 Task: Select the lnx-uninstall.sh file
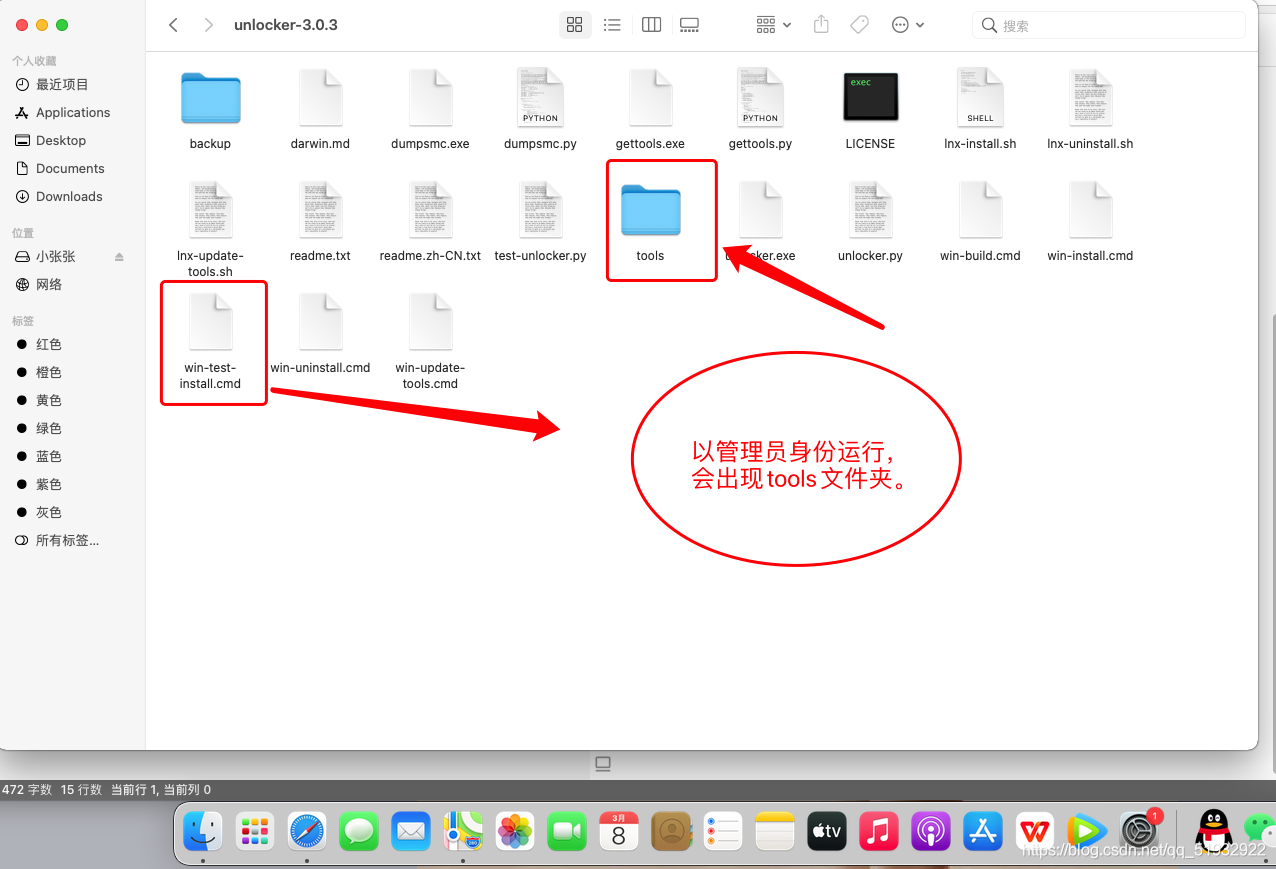(x=1090, y=98)
